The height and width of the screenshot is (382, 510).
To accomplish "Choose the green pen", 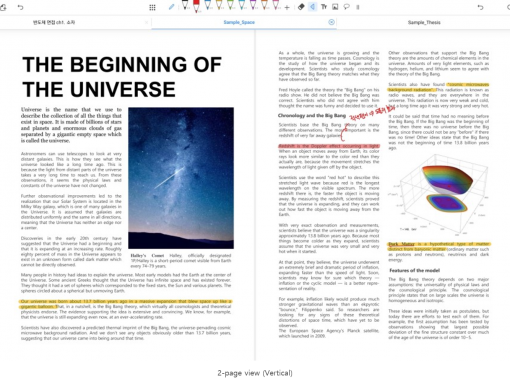I will click(x=230, y=5).
